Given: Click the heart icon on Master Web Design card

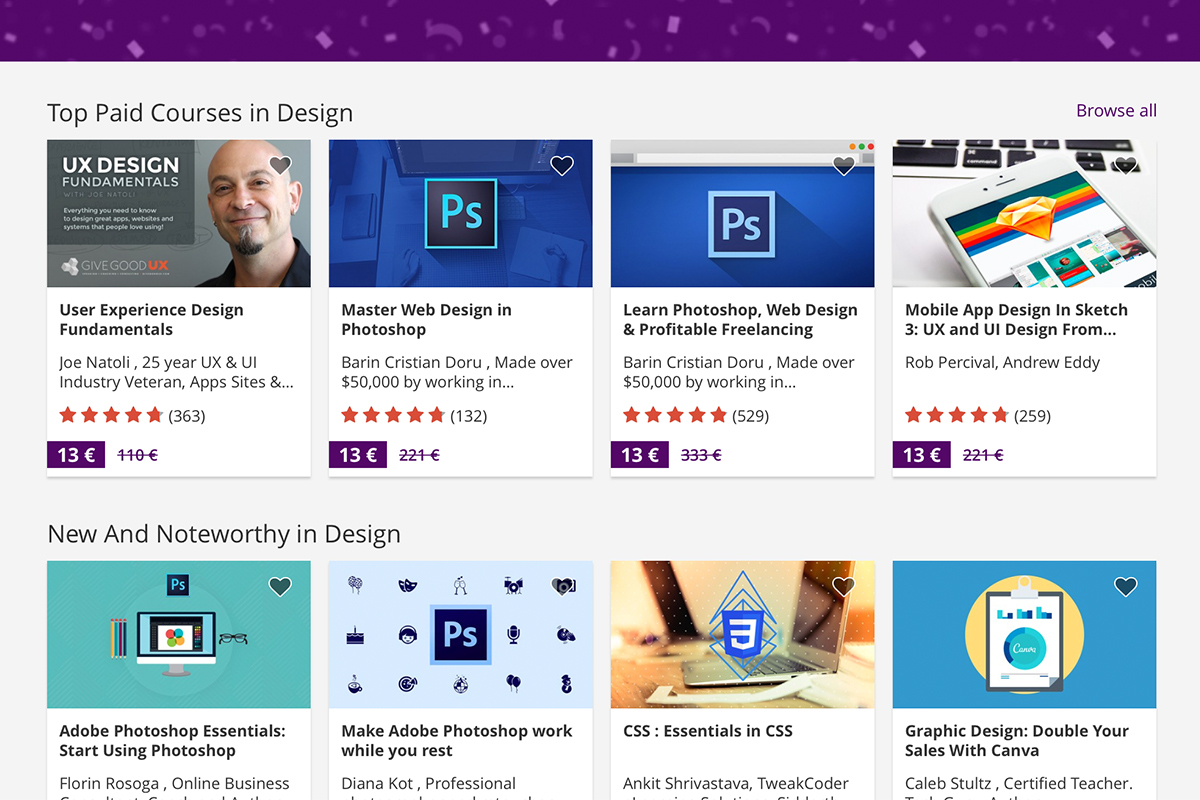Looking at the screenshot, I should [x=562, y=165].
